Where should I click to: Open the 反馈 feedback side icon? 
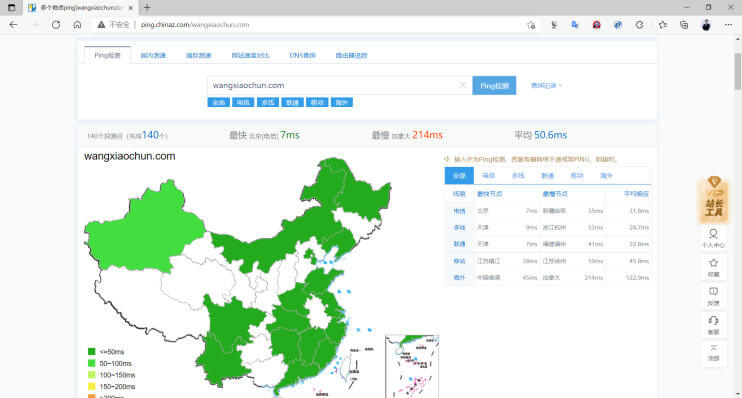[x=713, y=296]
